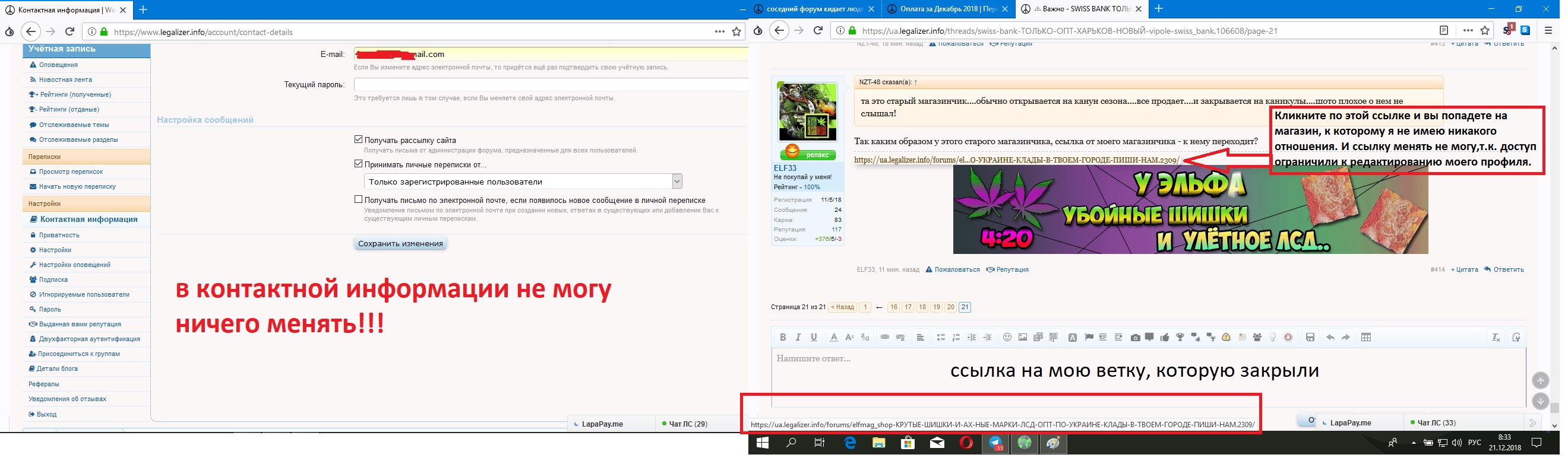
Task: Click the 'Сохранить изменения' button
Action: [x=400, y=244]
